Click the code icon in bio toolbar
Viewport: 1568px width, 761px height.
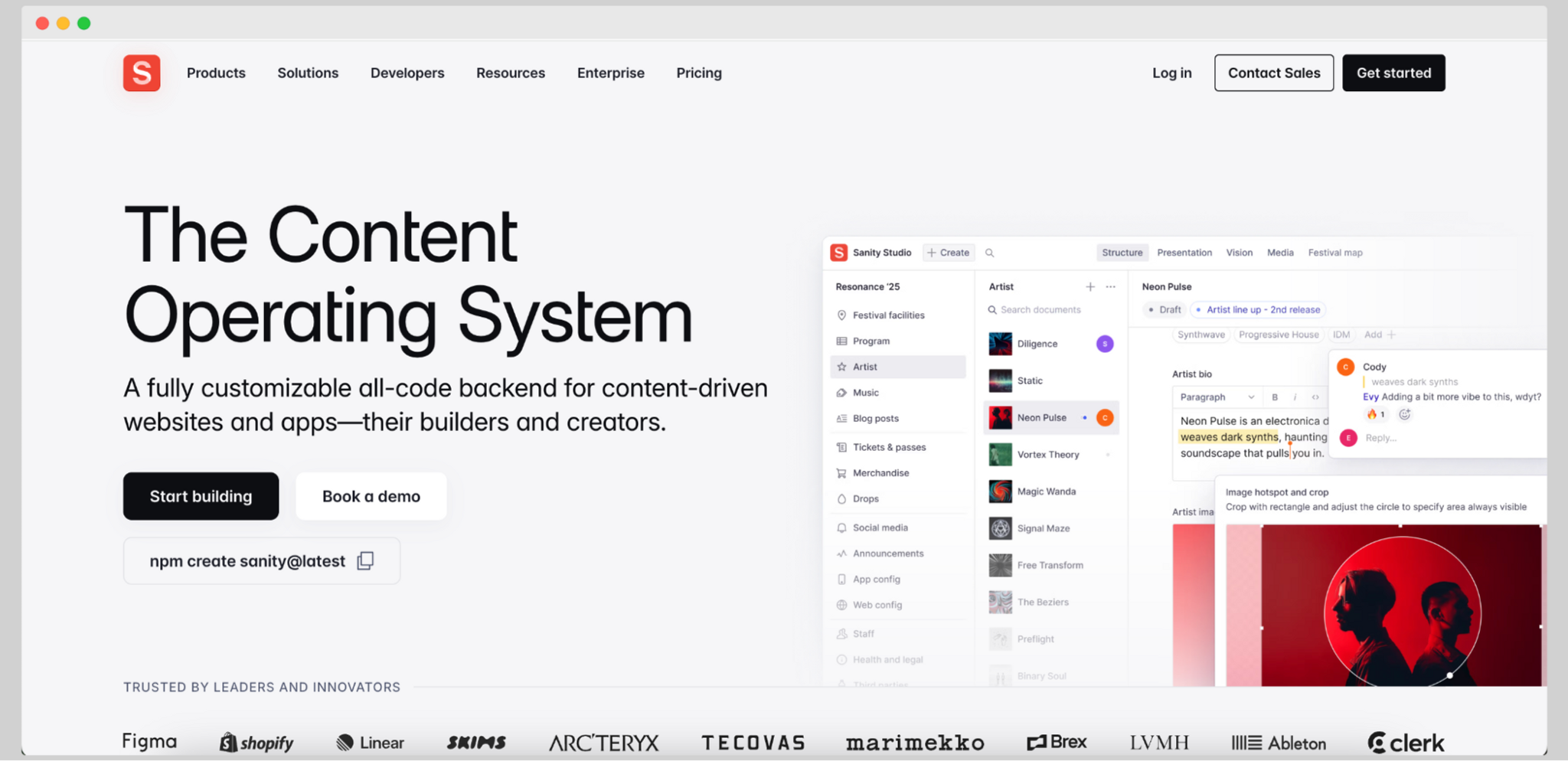pyautogui.click(x=1315, y=397)
